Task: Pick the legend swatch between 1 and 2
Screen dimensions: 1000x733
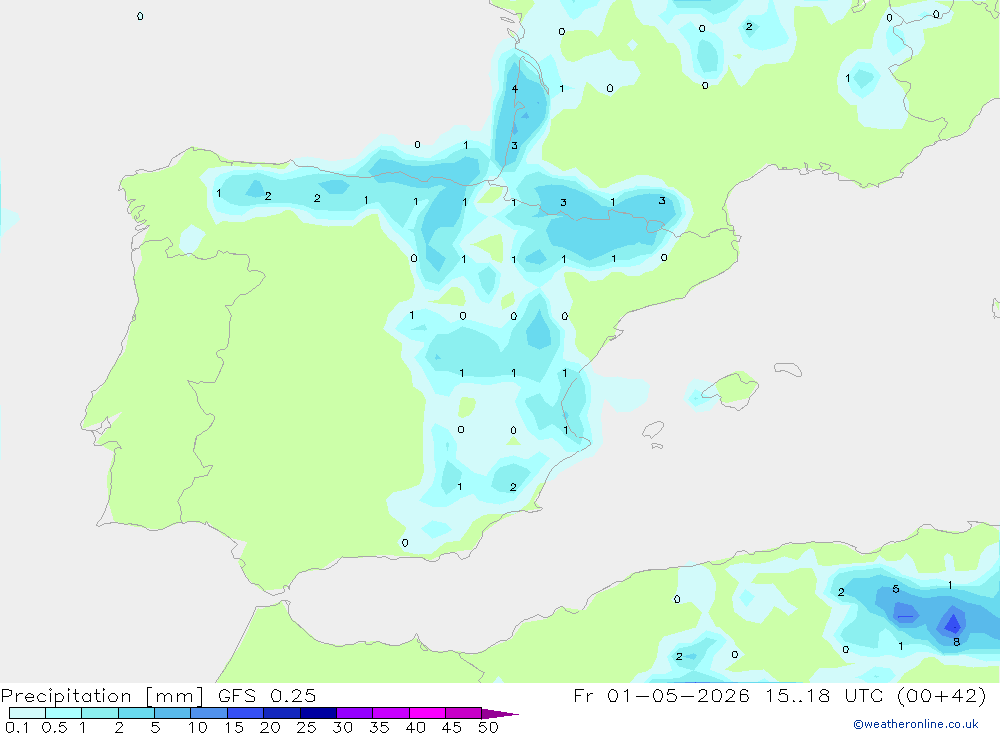Action: [99, 713]
